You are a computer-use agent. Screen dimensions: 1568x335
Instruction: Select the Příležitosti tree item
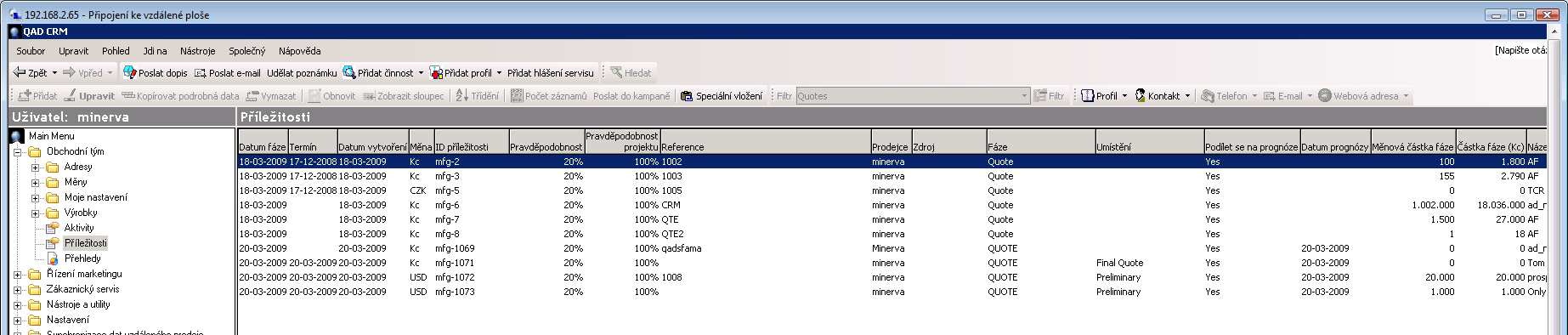[86, 243]
